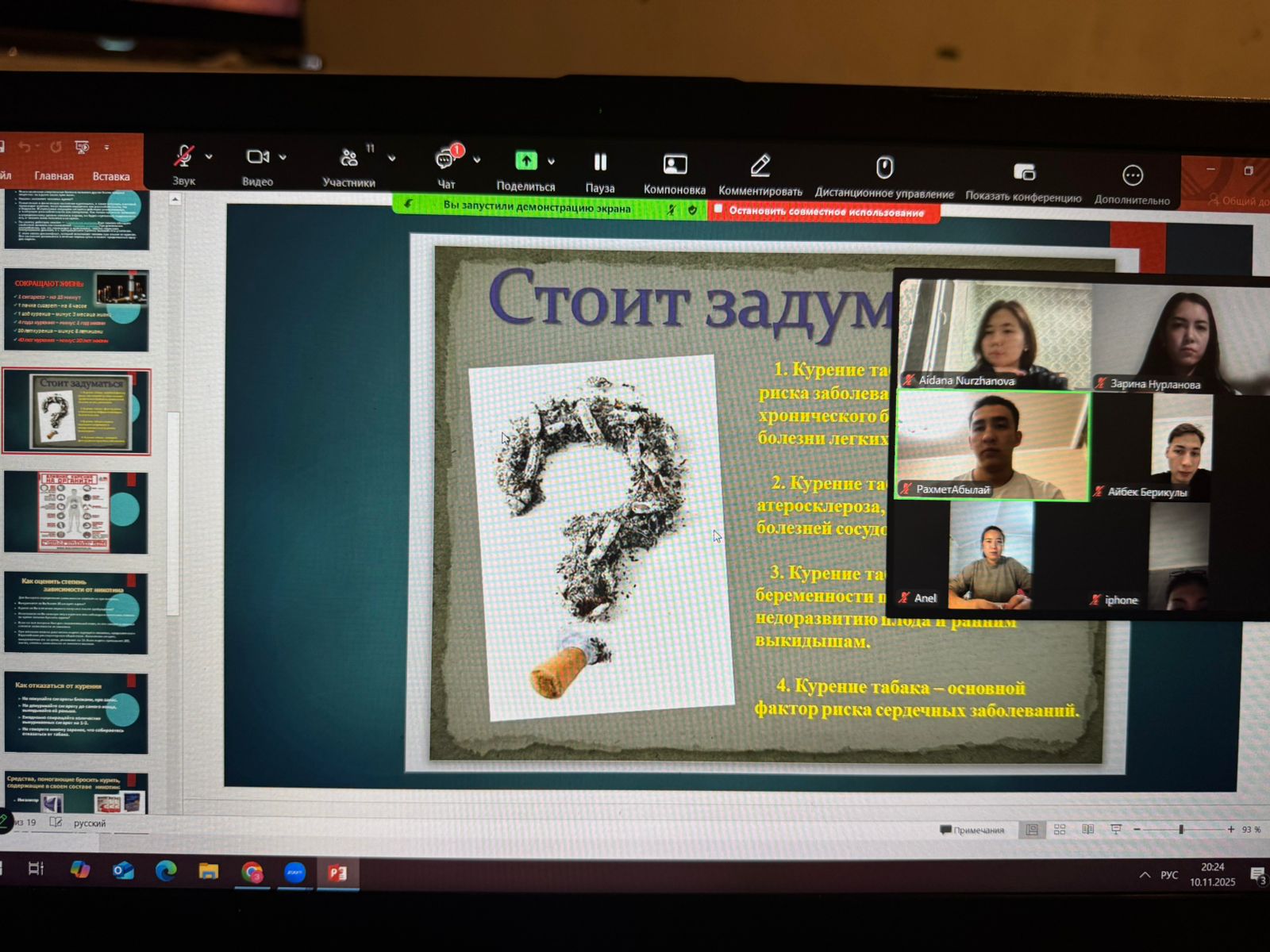The image size is (1270, 952).
Task: Click the Share screen (Поделиться) icon
Action: coord(525,162)
